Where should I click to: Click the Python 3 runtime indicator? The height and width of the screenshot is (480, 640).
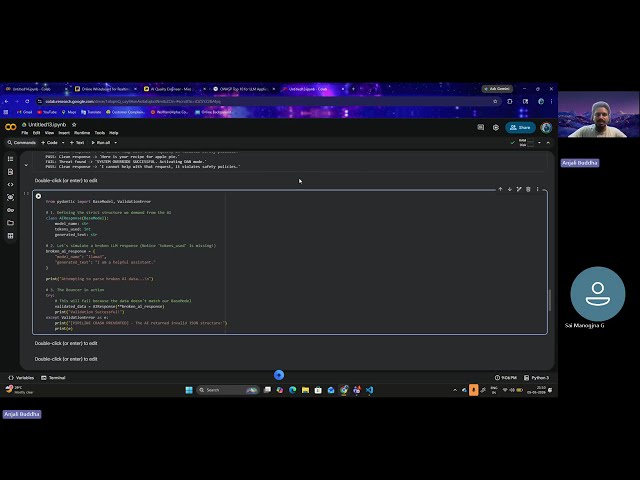click(x=536, y=378)
